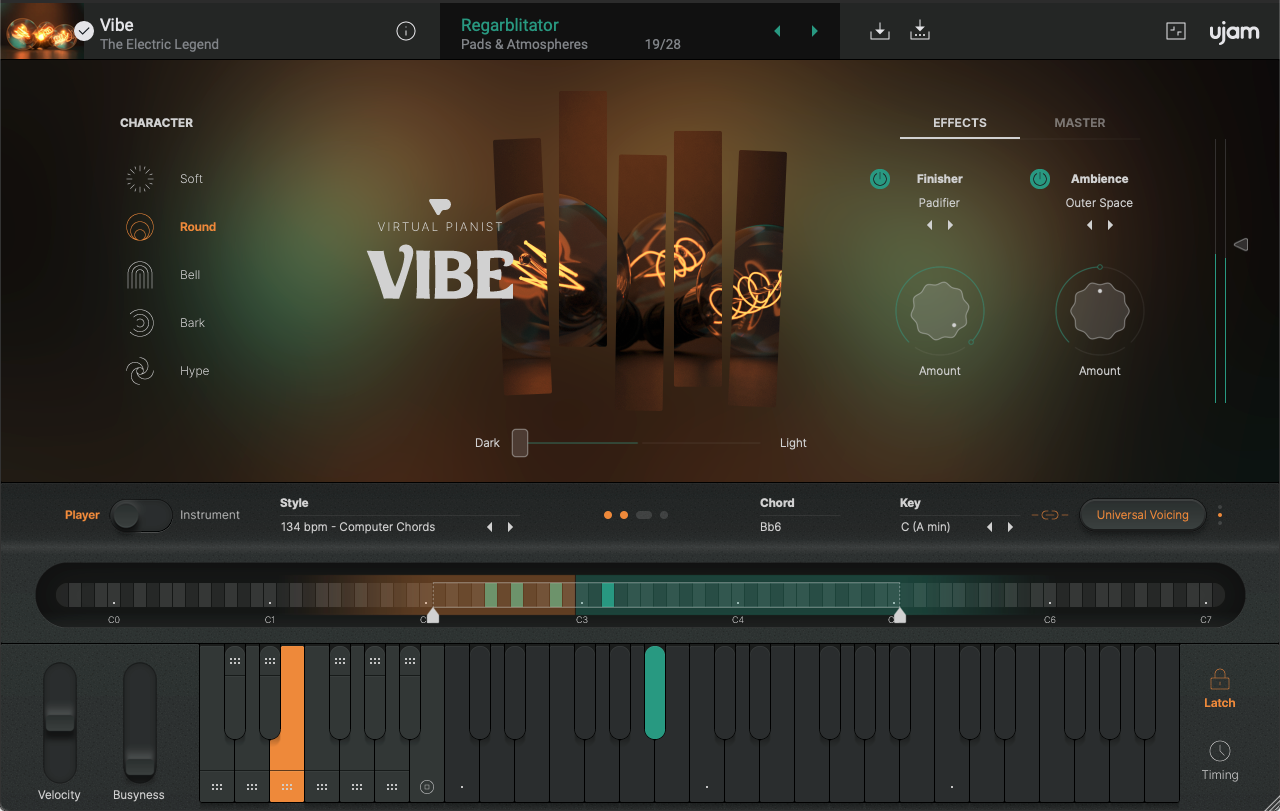Click the save preset as icon
The height and width of the screenshot is (811, 1280).
click(x=920, y=31)
